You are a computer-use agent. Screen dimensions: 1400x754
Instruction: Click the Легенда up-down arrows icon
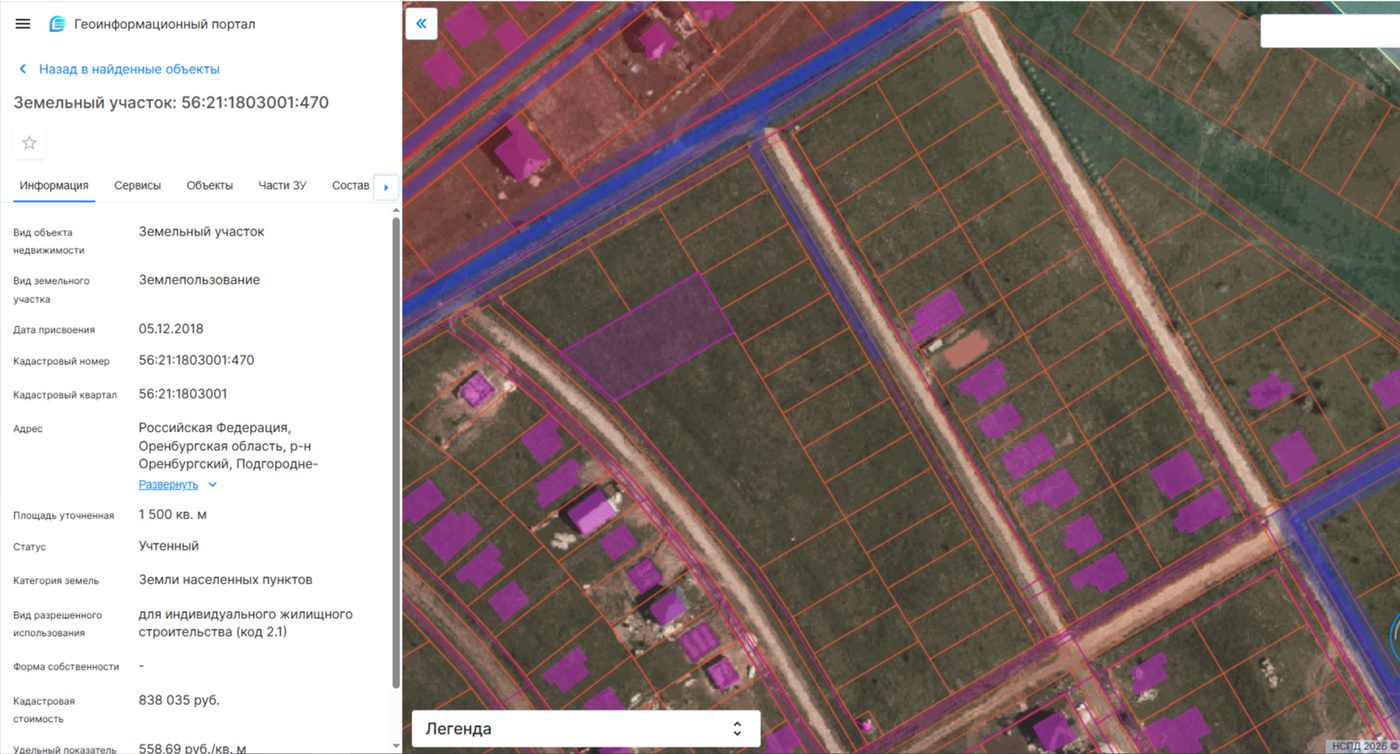[737, 728]
